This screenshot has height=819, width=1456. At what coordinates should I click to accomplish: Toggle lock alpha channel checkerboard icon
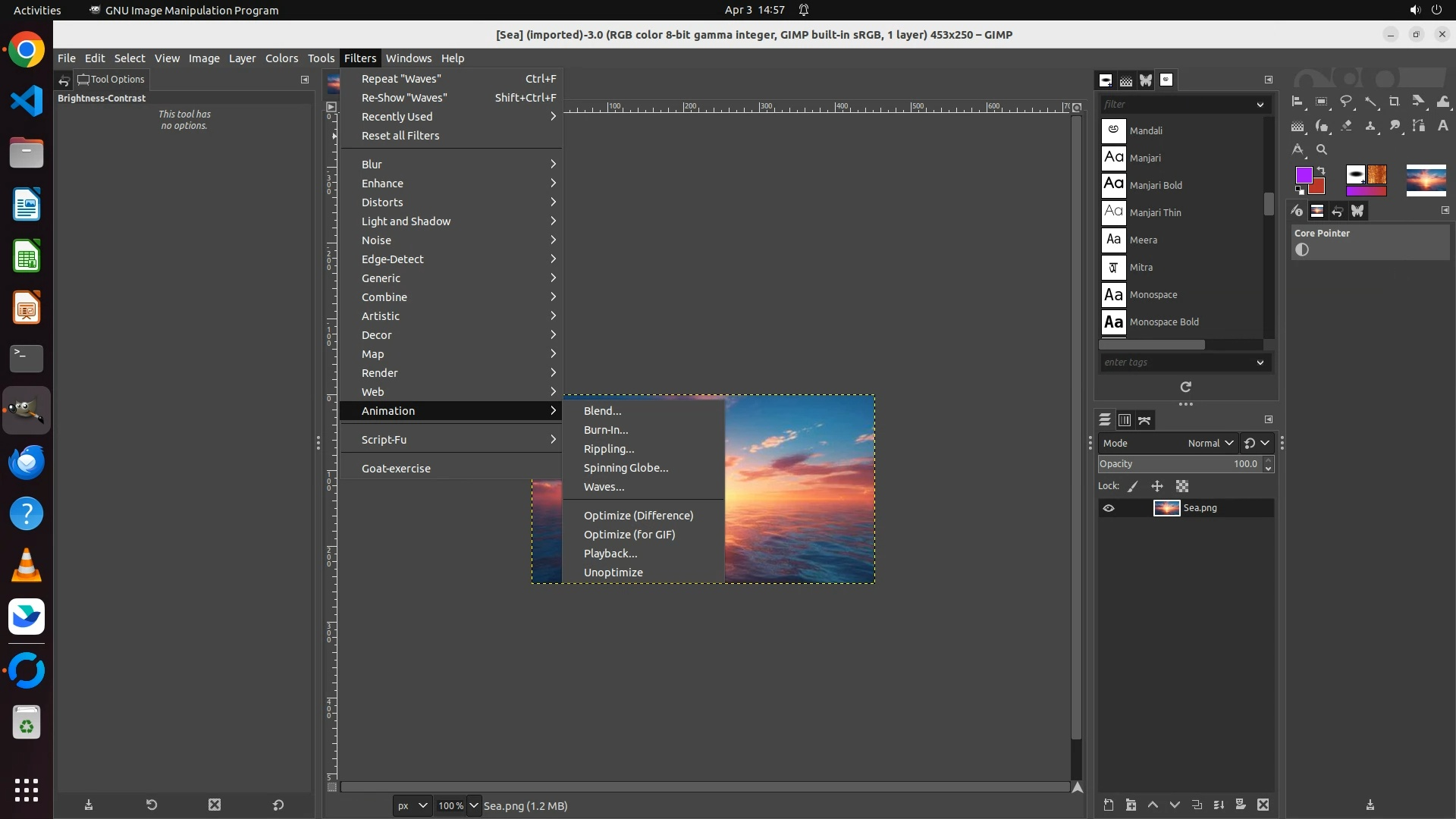tap(1182, 486)
